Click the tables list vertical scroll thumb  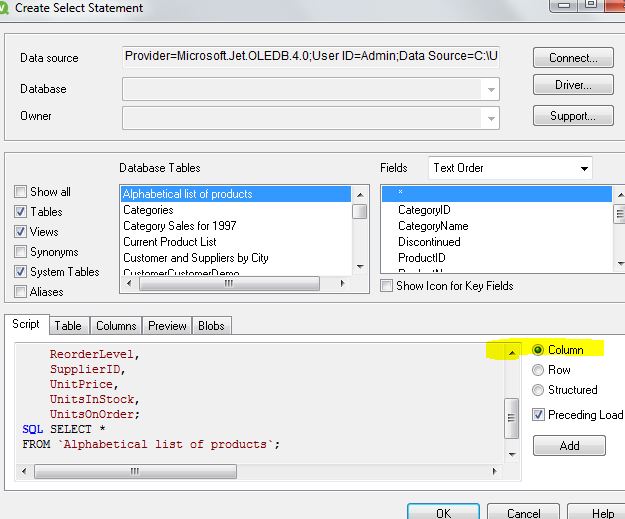[x=360, y=212]
